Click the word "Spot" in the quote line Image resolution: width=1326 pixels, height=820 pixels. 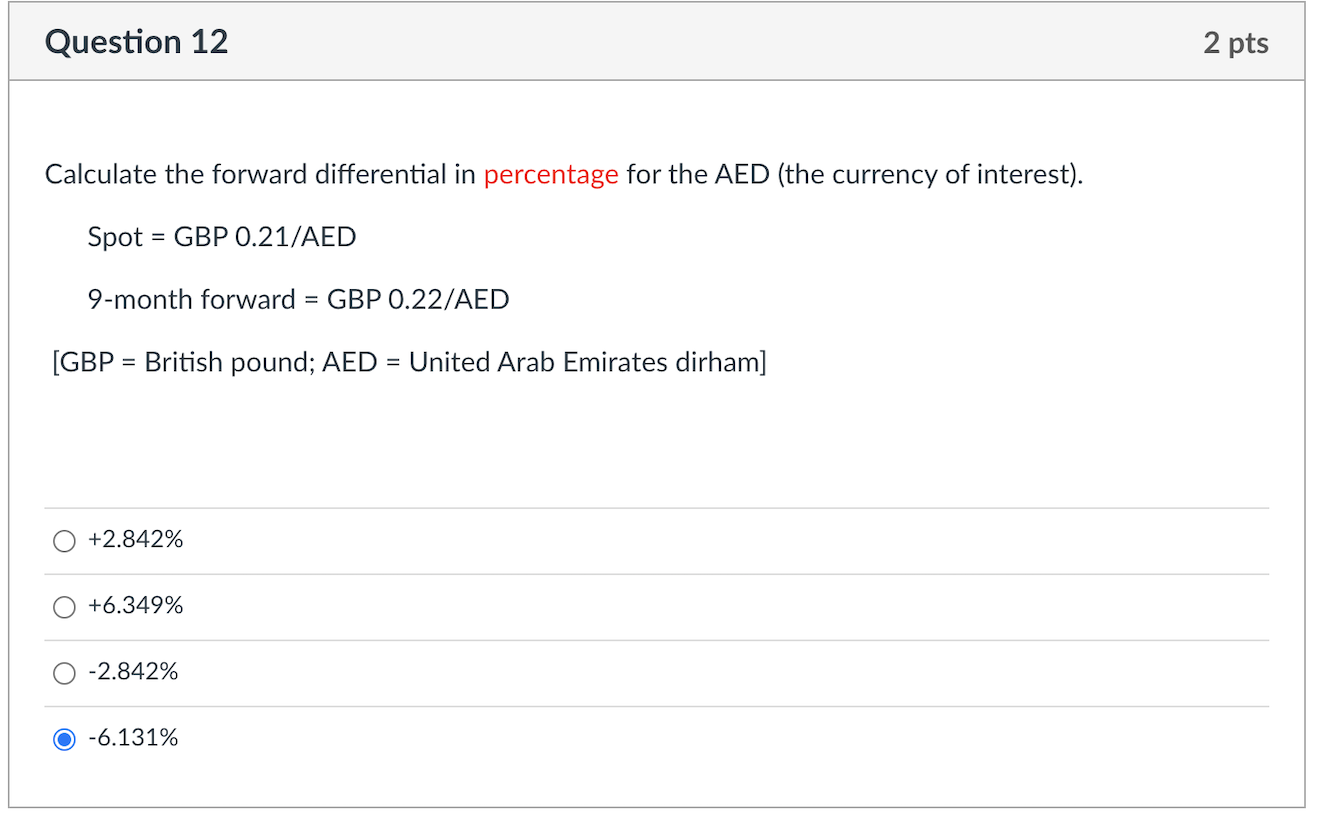click(115, 238)
